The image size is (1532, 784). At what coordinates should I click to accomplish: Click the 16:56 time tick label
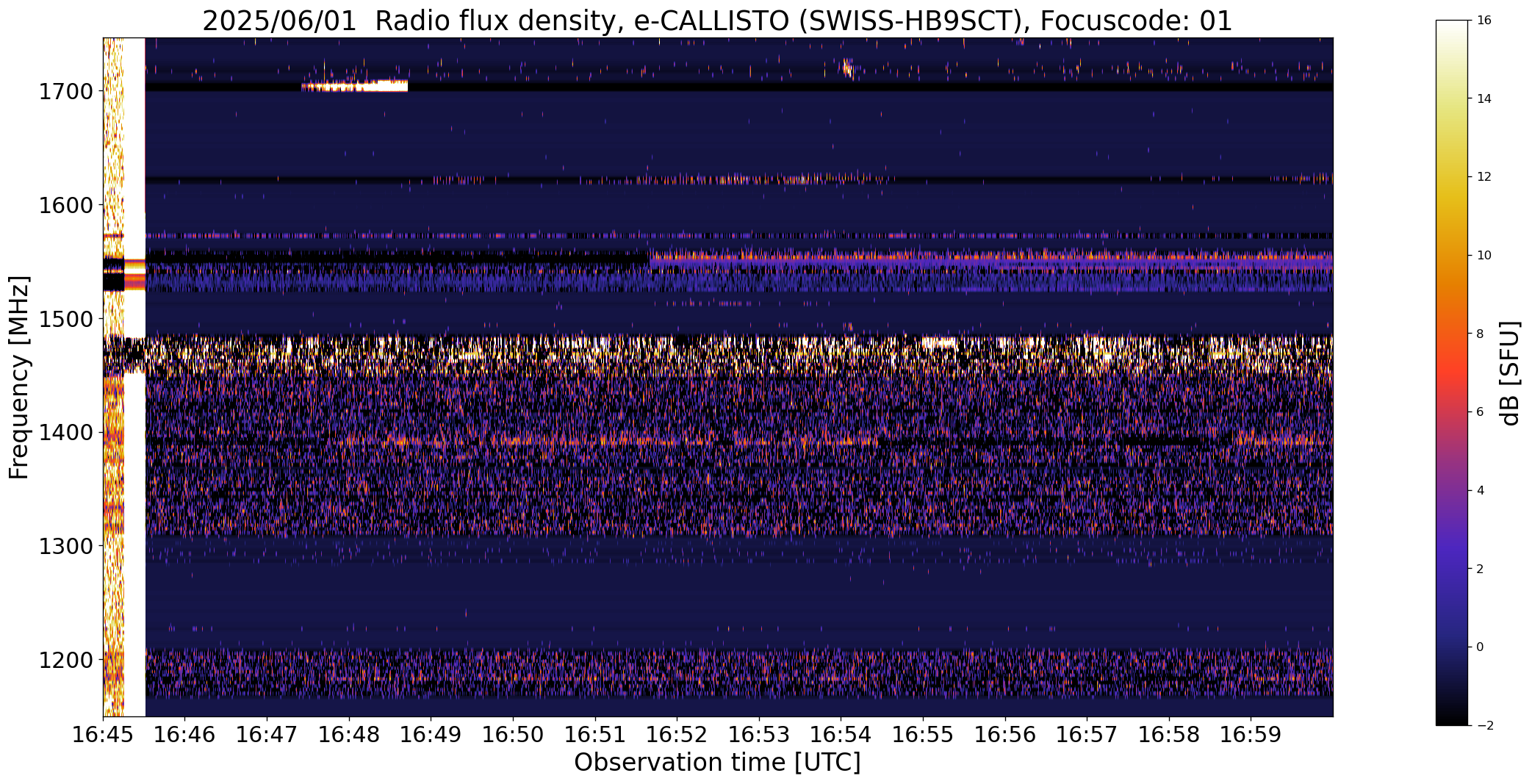(x=1005, y=735)
